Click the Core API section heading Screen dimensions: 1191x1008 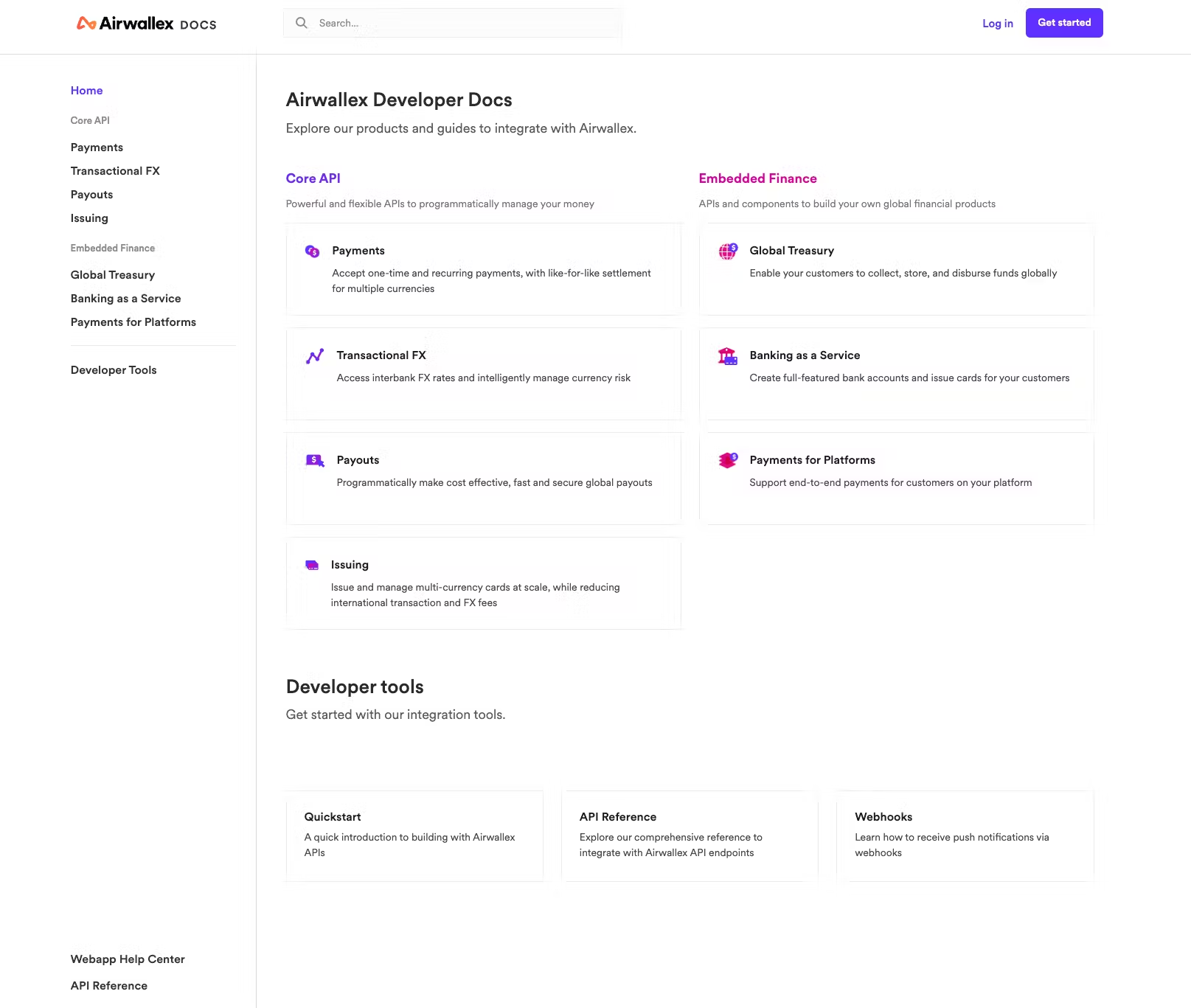tap(313, 178)
